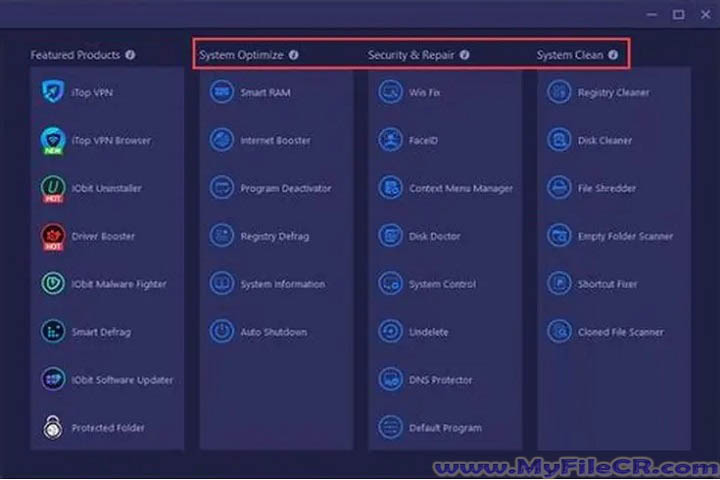
Task: Open the DNS Protector icon
Action: click(390, 379)
